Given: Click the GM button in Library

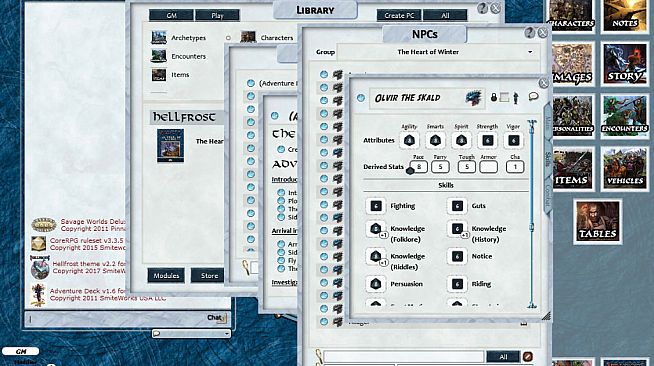Looking at the screenshot, I should coord(171,15).
